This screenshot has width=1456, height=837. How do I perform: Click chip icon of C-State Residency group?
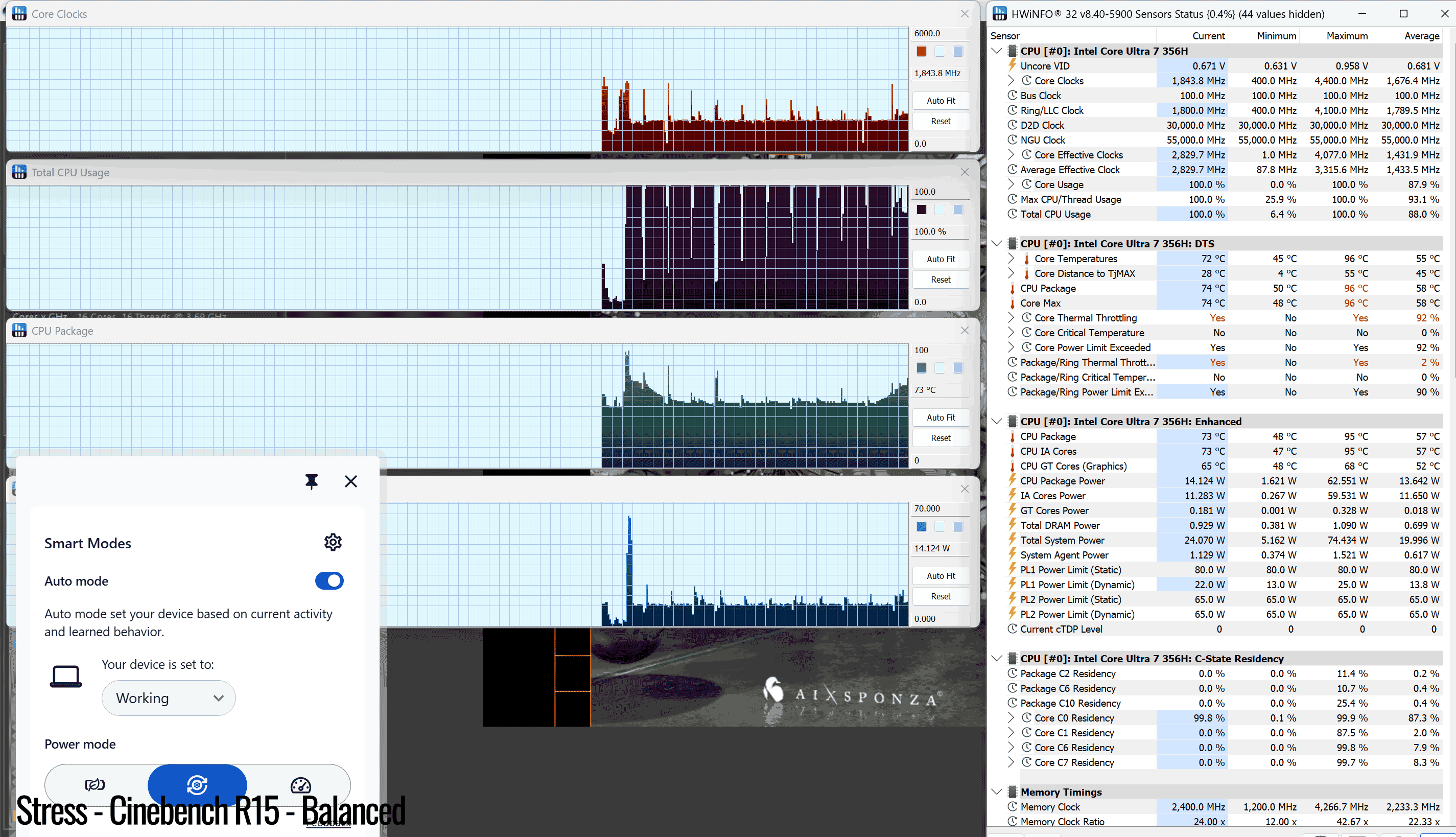pyautogui.click(x=1013, y=658)
